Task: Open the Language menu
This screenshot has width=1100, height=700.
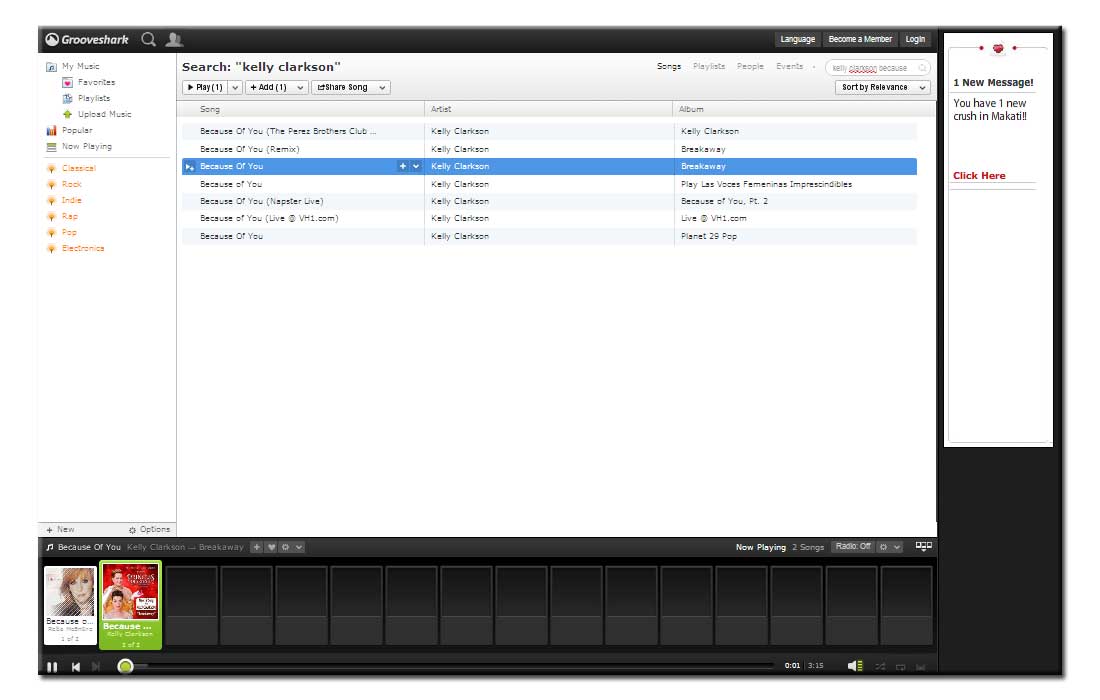Action: tap(798, 39)
